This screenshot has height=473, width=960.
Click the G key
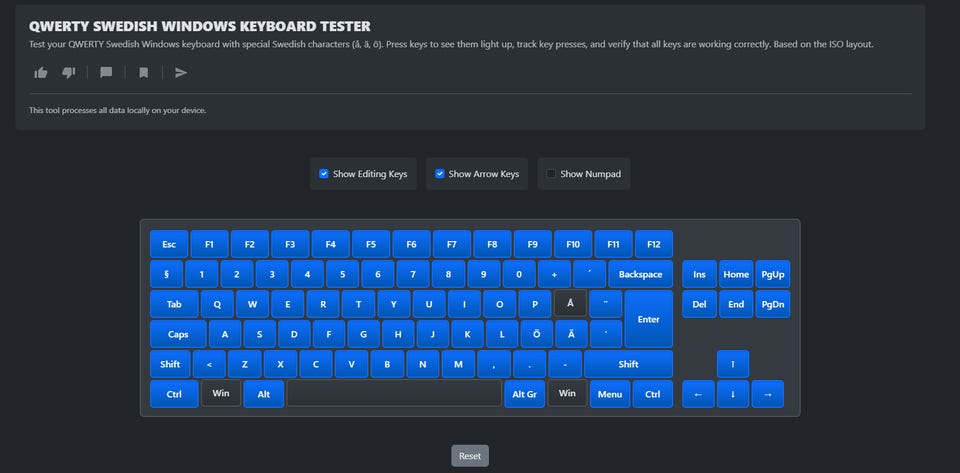point(364,334)
